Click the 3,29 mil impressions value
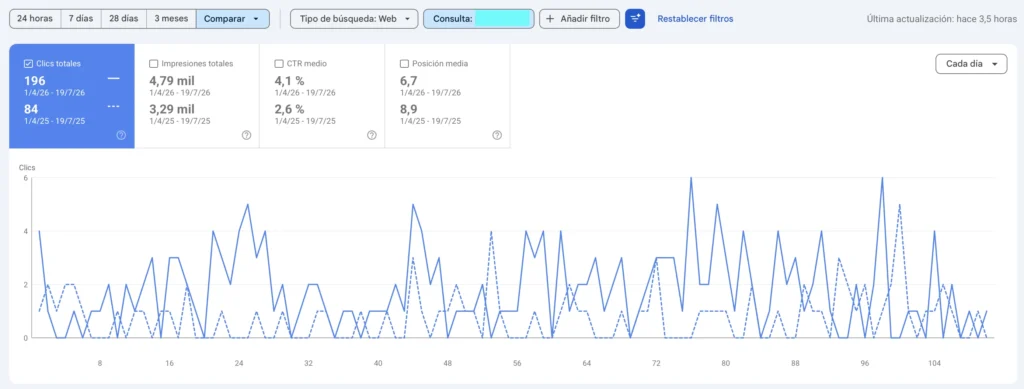Viewport: 1024px width, 389px height. point(172,109)
